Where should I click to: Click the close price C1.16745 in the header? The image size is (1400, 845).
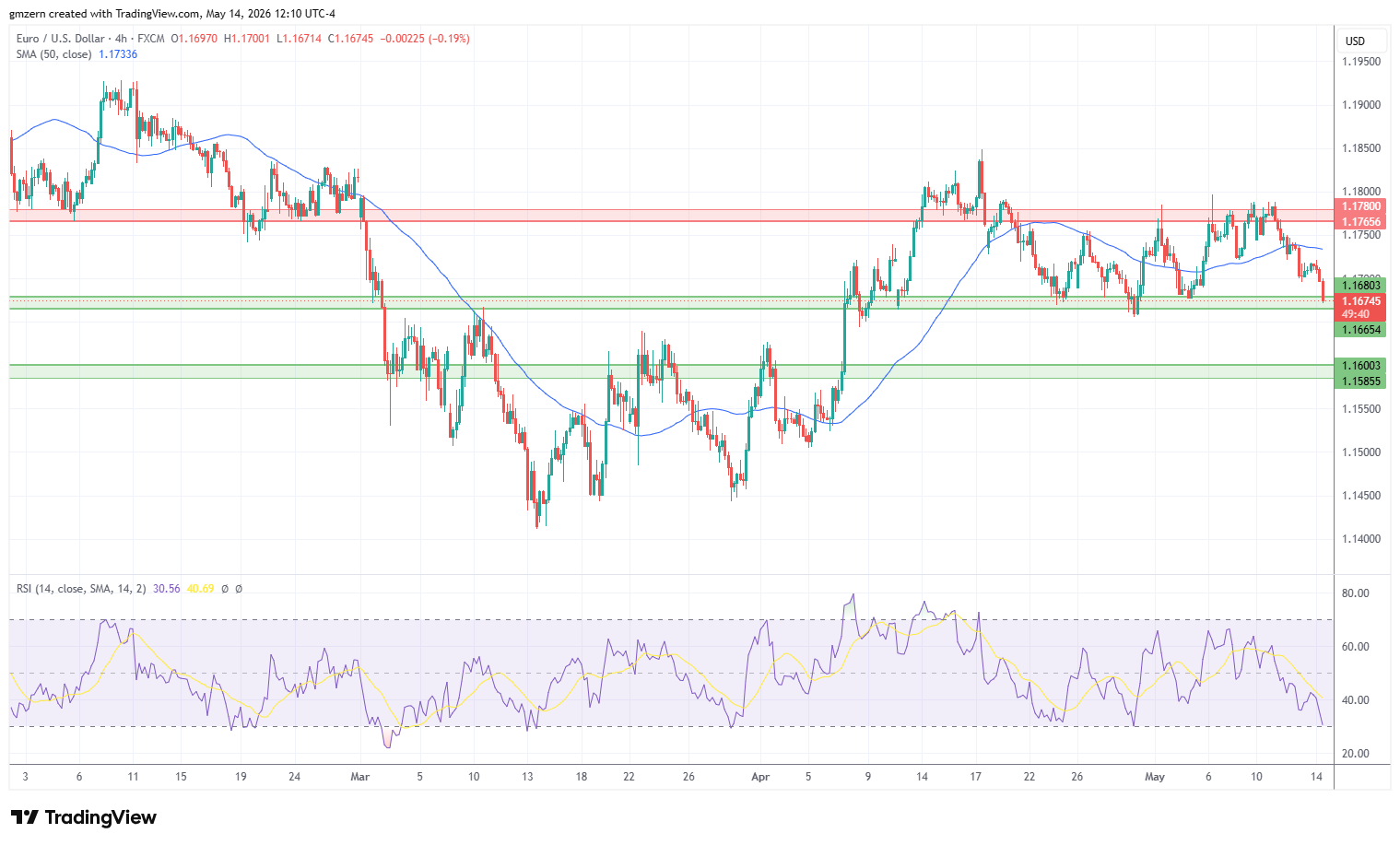(351, 39)
